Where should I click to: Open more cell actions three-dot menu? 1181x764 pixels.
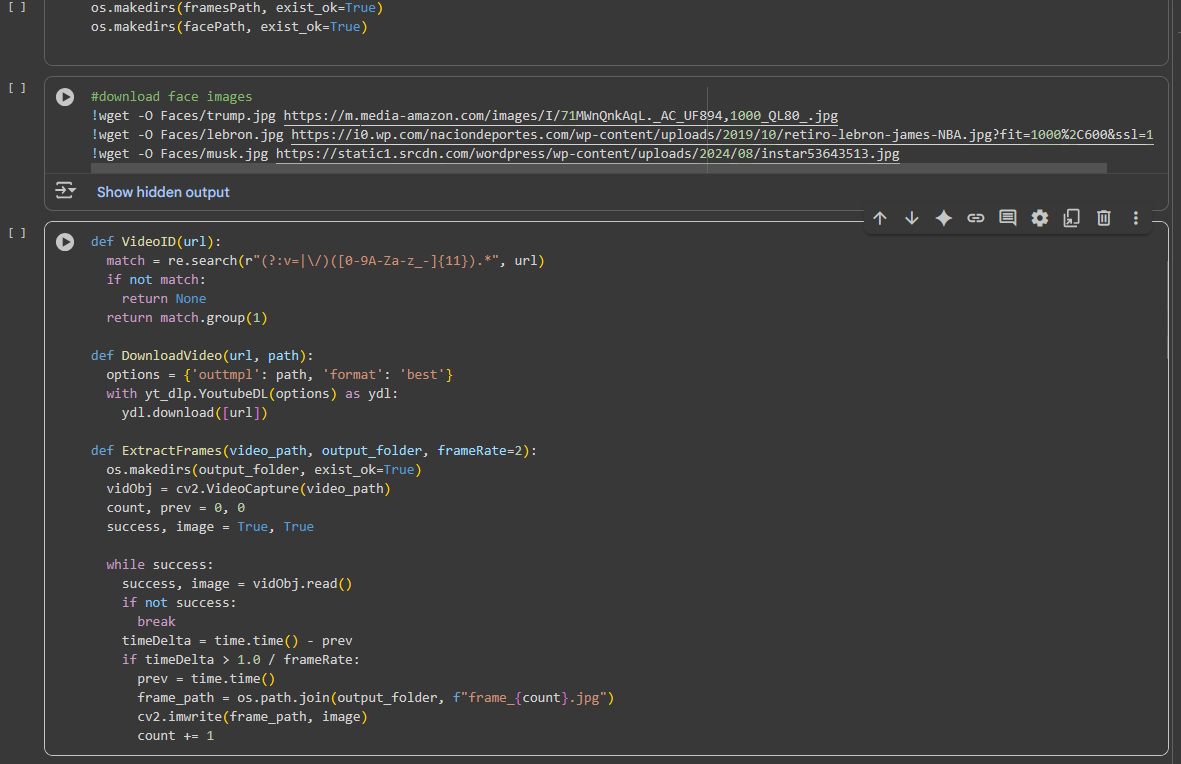(1136, 218)
